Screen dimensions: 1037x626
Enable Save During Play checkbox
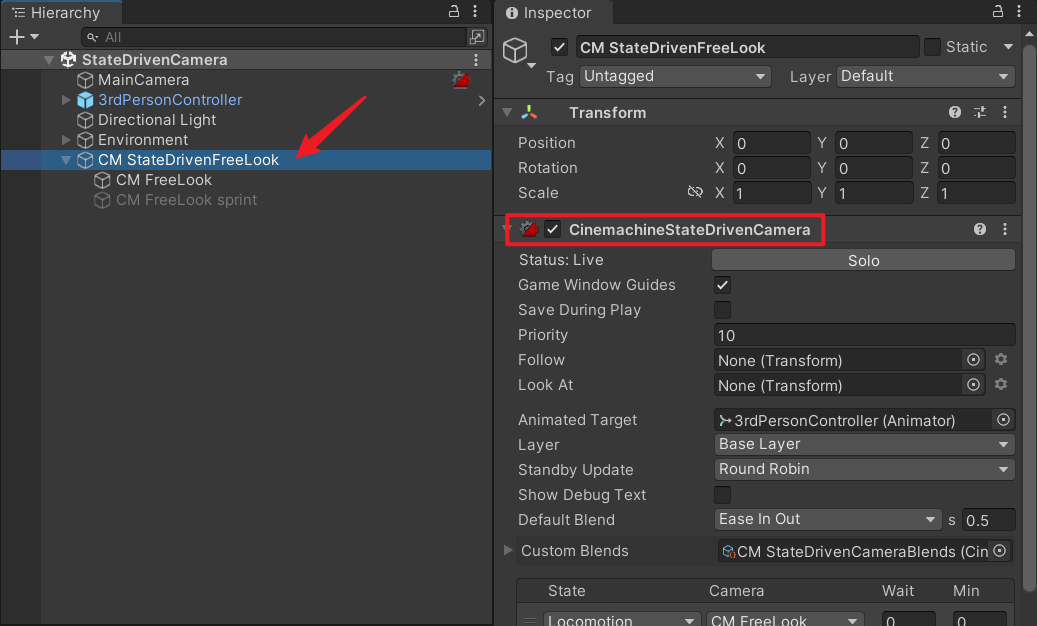(722, 310)
